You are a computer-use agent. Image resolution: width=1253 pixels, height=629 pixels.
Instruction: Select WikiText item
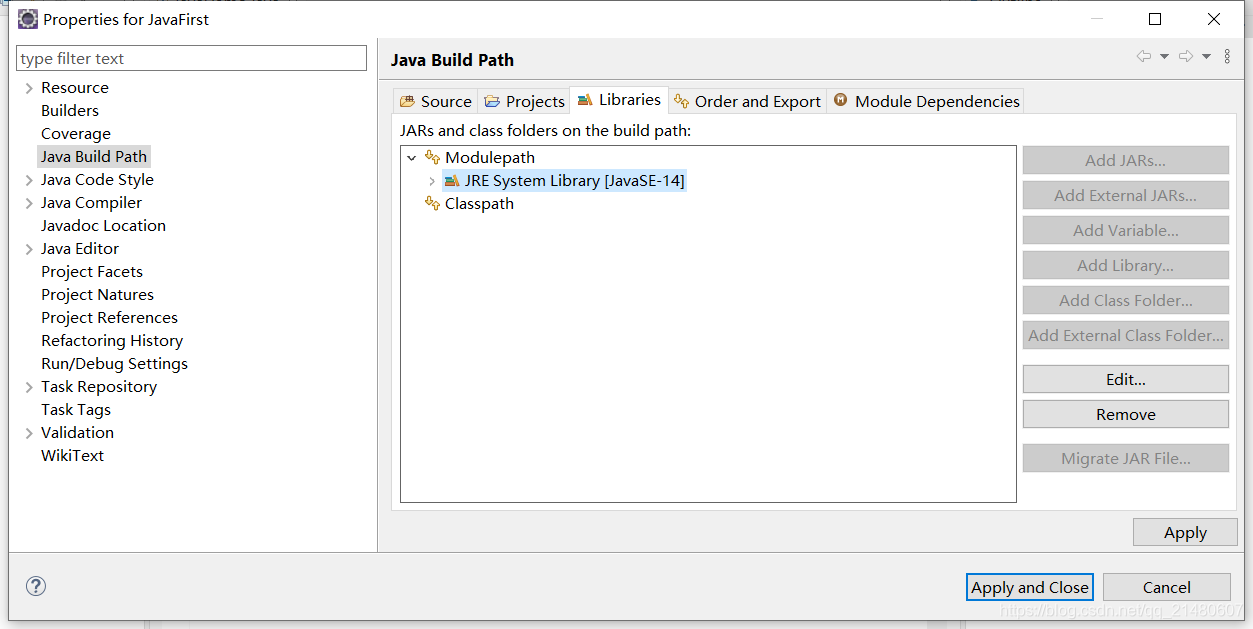pos(72,456)
